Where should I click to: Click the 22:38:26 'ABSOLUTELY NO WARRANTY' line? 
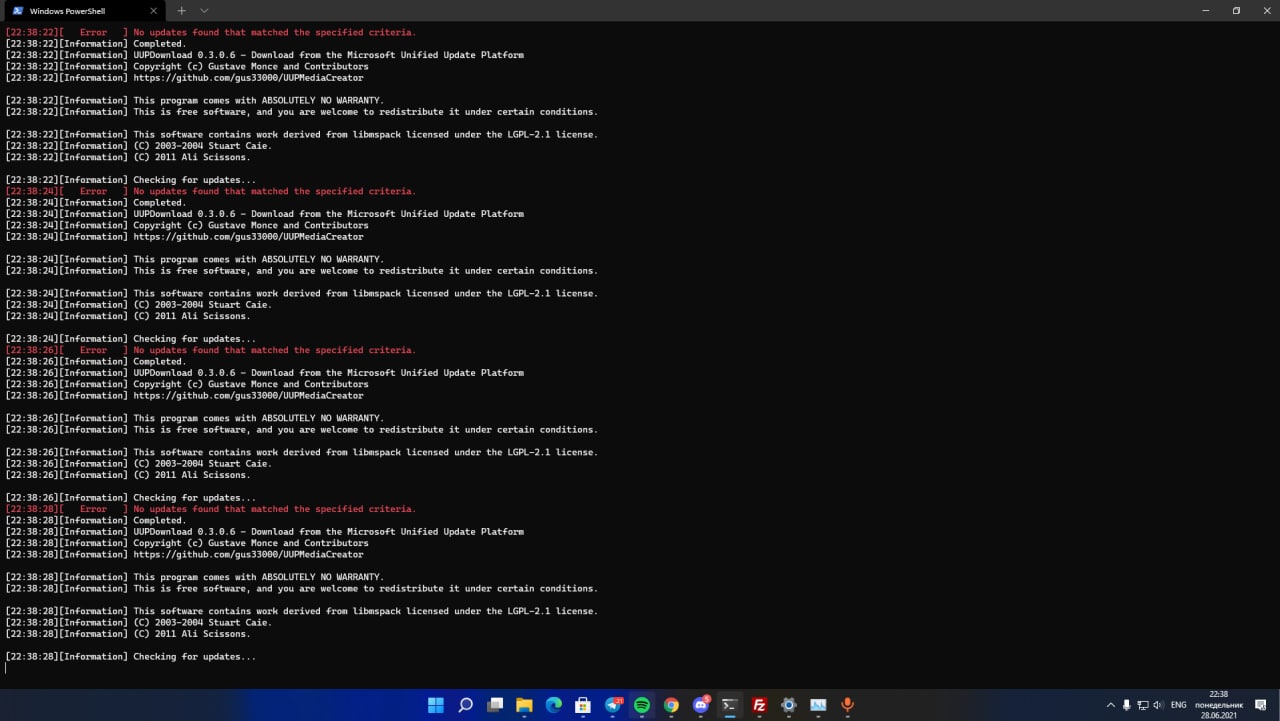point(194,418)
